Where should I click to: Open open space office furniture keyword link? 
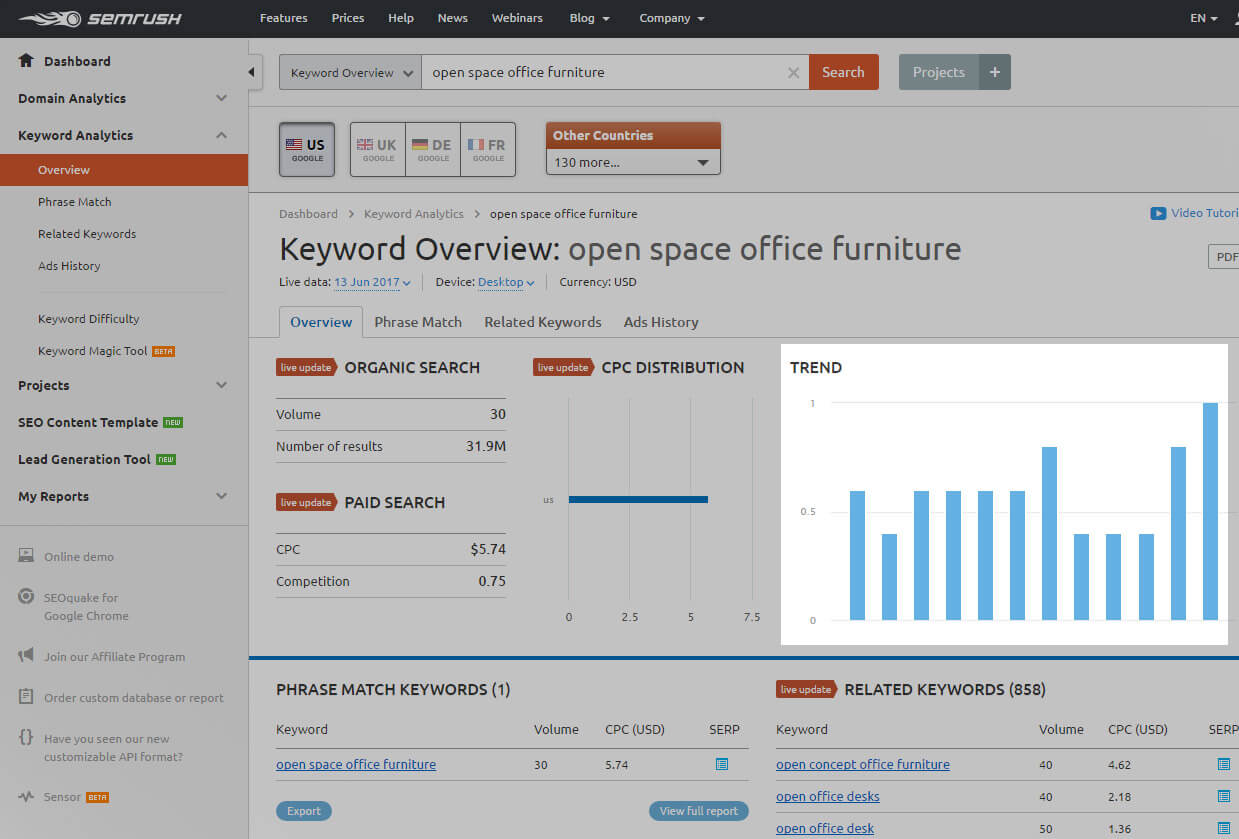click(x=356, y=764)
